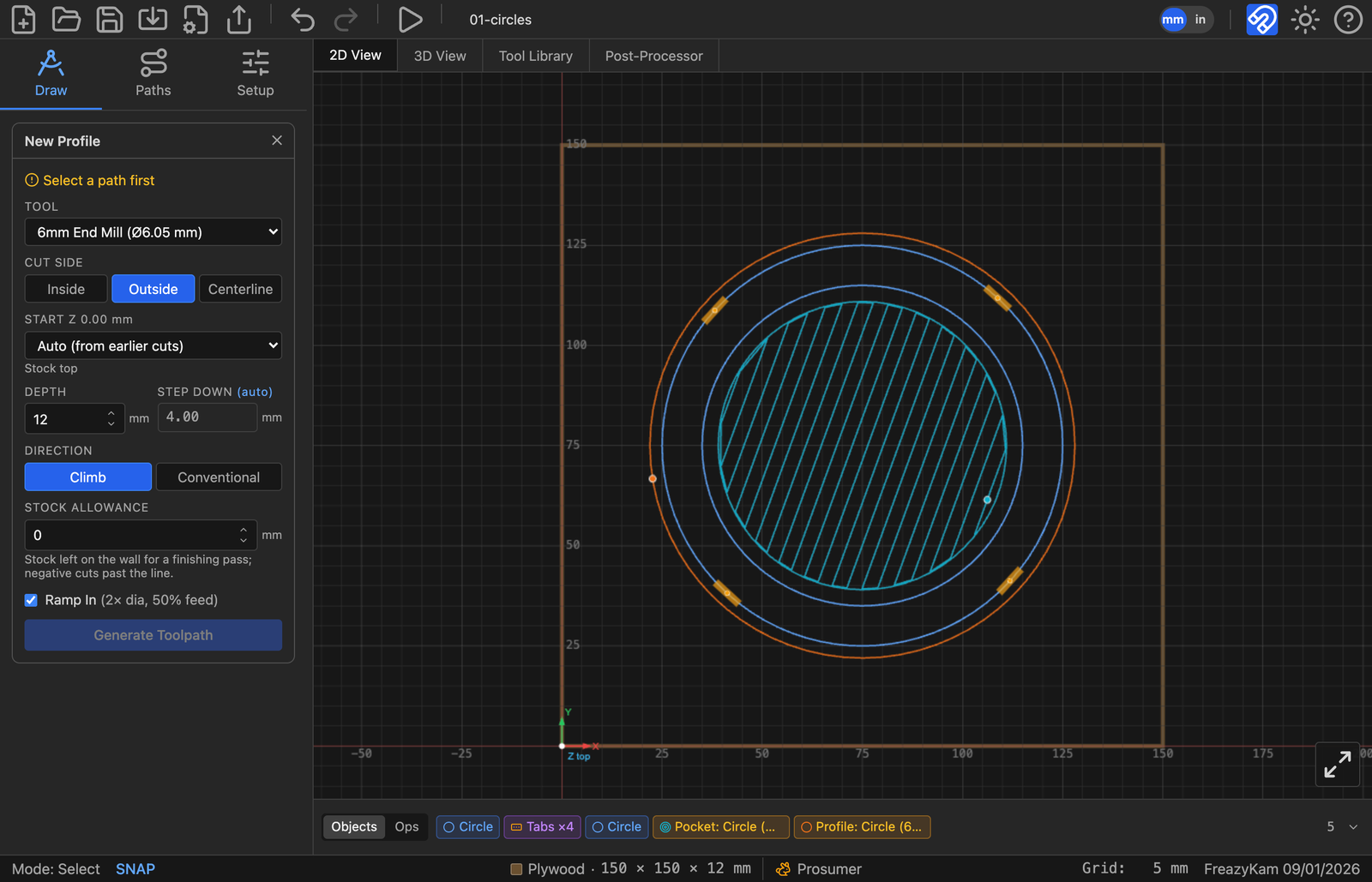Click the Plywood material swatch in the status bar
The width and height of the screenshot is (1372, 882).
click(516, 868)
